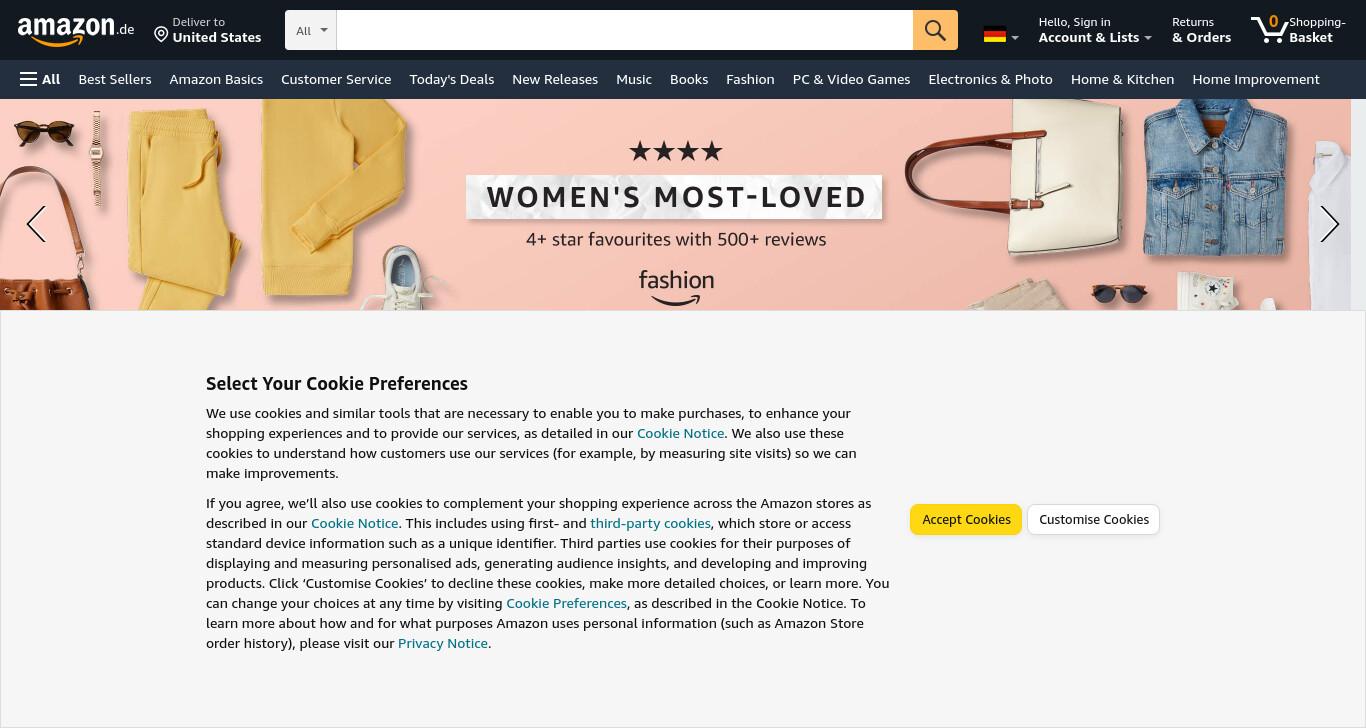
Task: Go to Today's Deals
Action: click(x=452, y=79)
